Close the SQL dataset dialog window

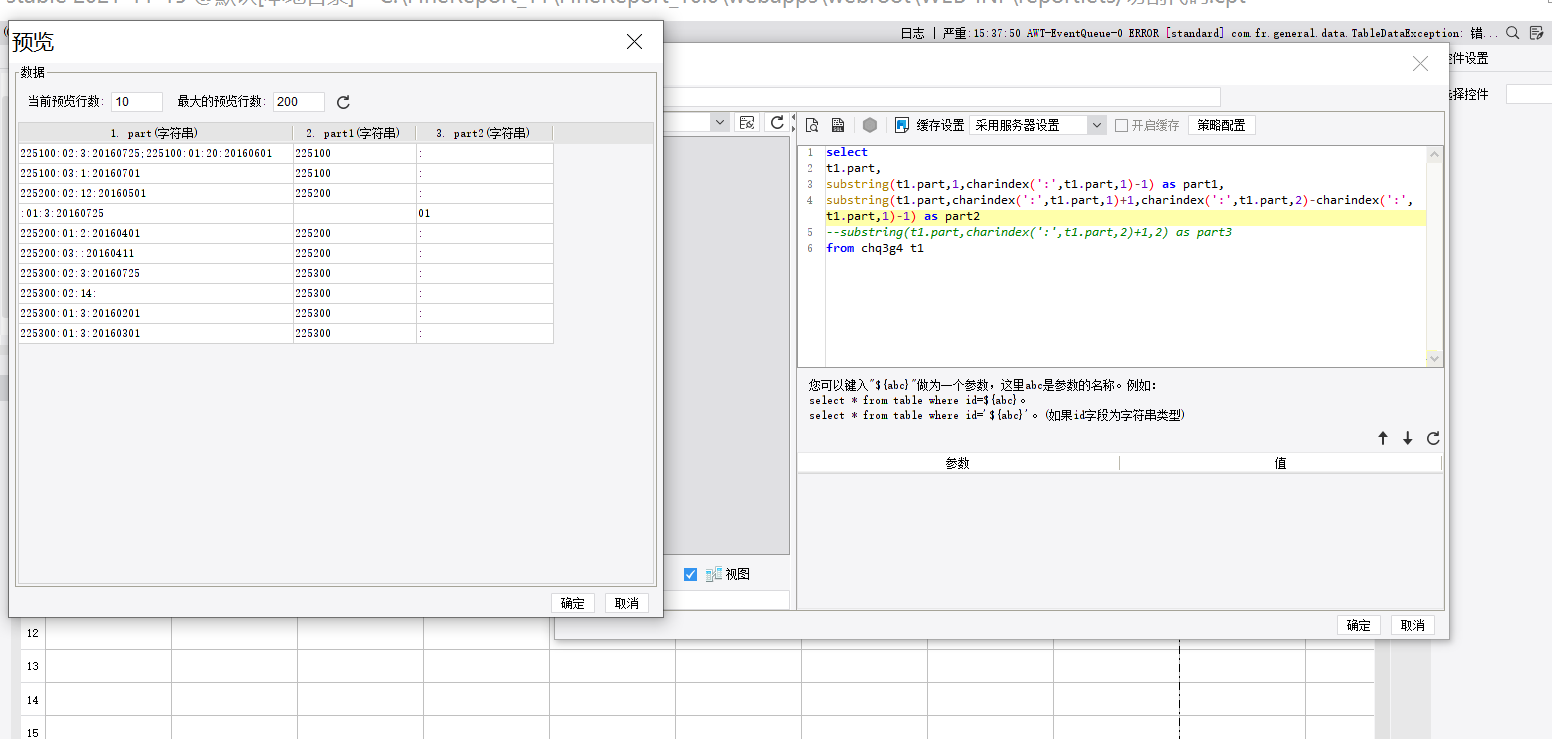(x=1420, y=63)
